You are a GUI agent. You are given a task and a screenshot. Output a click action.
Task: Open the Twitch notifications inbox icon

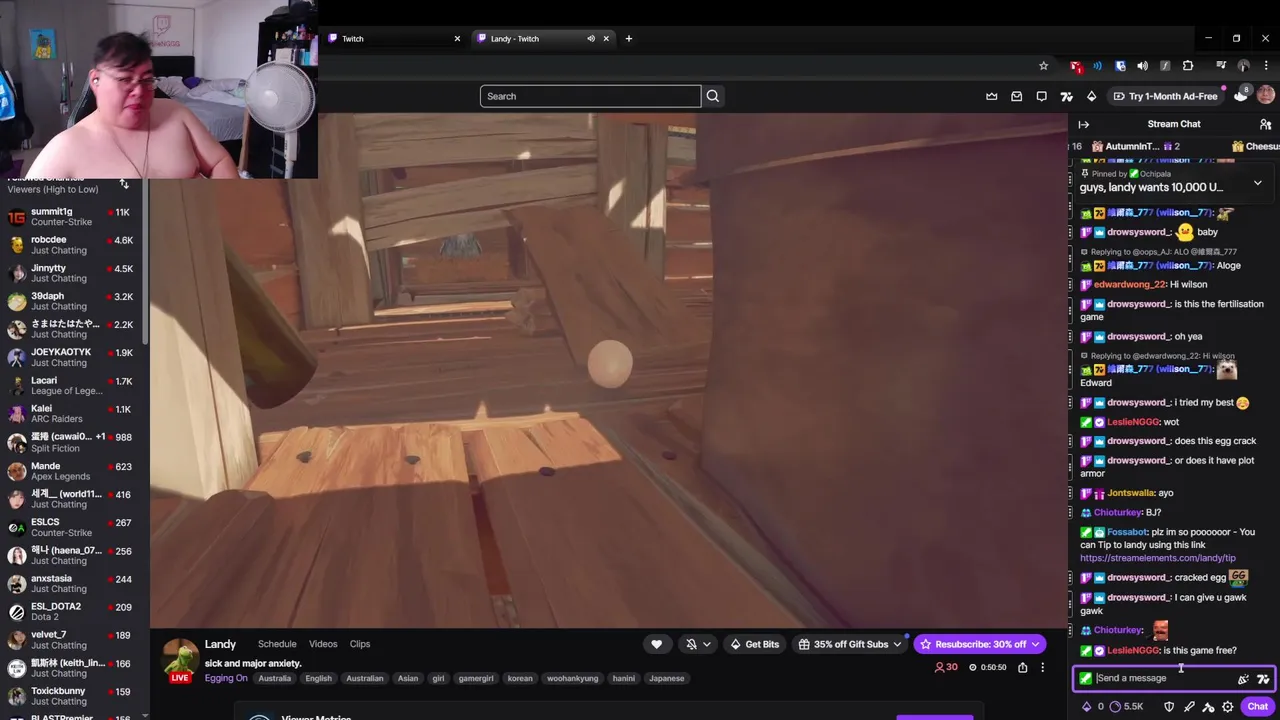coord(1017,96)
